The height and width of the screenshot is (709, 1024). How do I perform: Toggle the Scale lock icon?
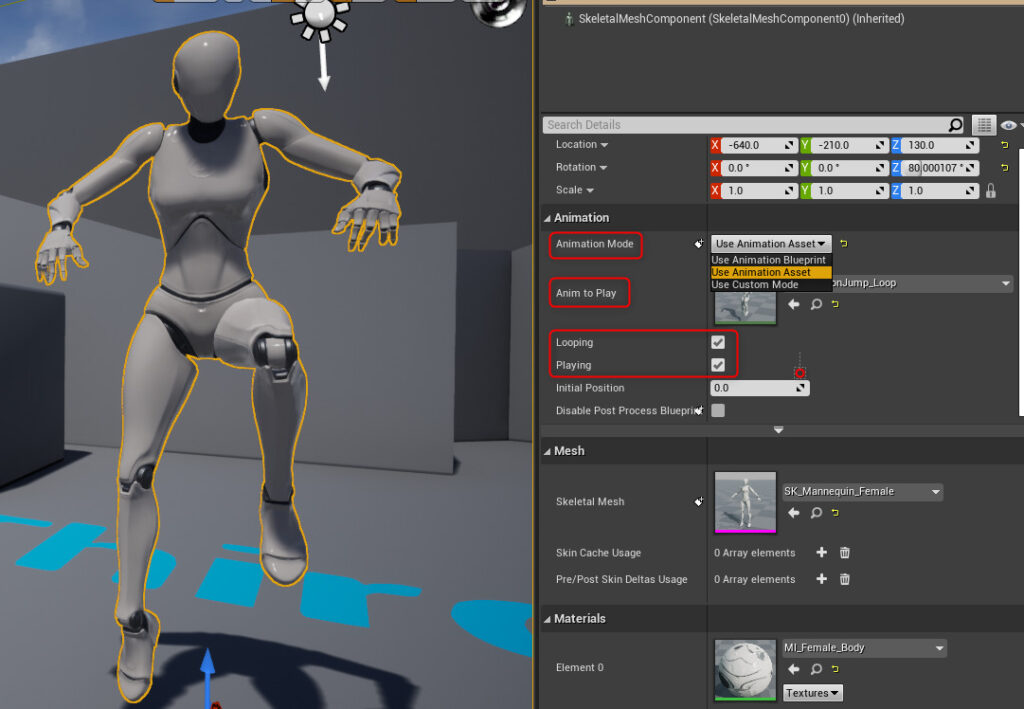point(991,191)
